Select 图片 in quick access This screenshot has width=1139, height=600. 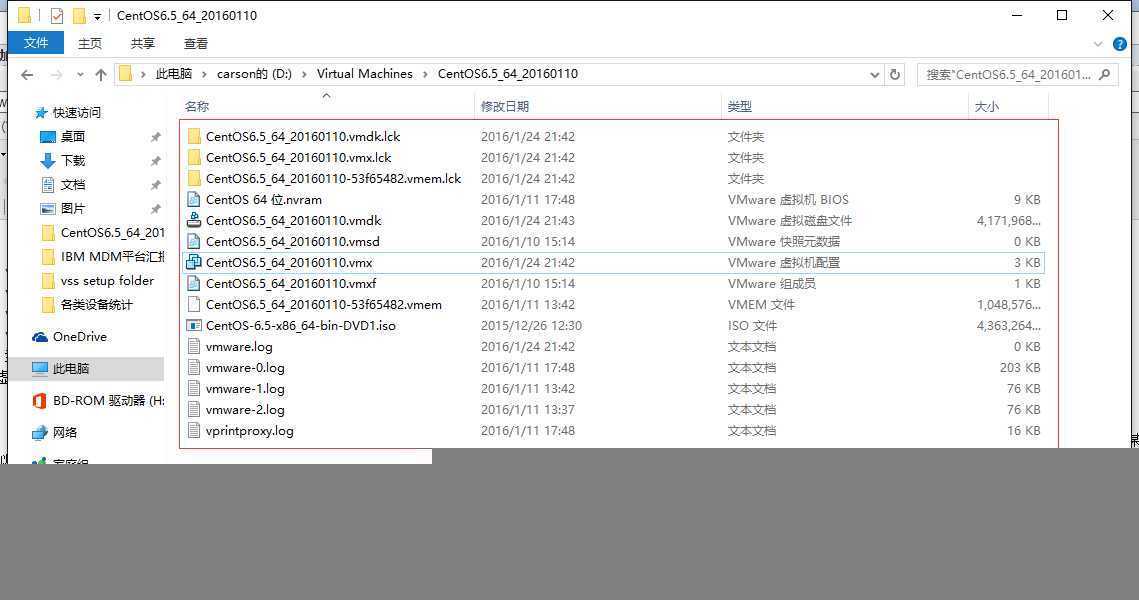tap(73, 208)
